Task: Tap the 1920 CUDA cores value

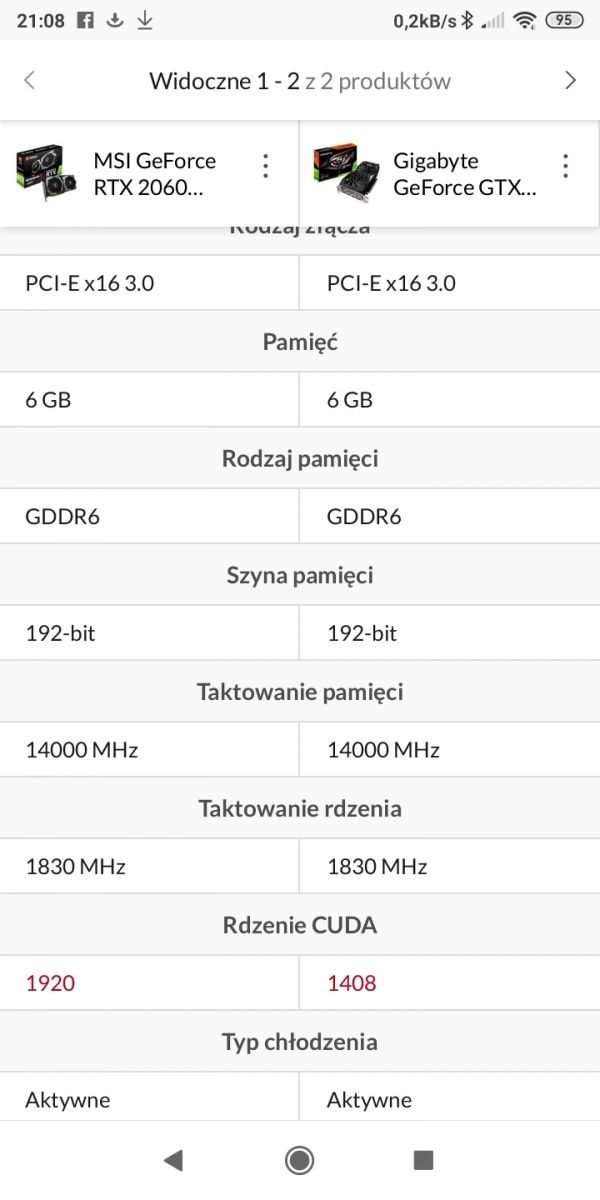Action: click(50, 983)
